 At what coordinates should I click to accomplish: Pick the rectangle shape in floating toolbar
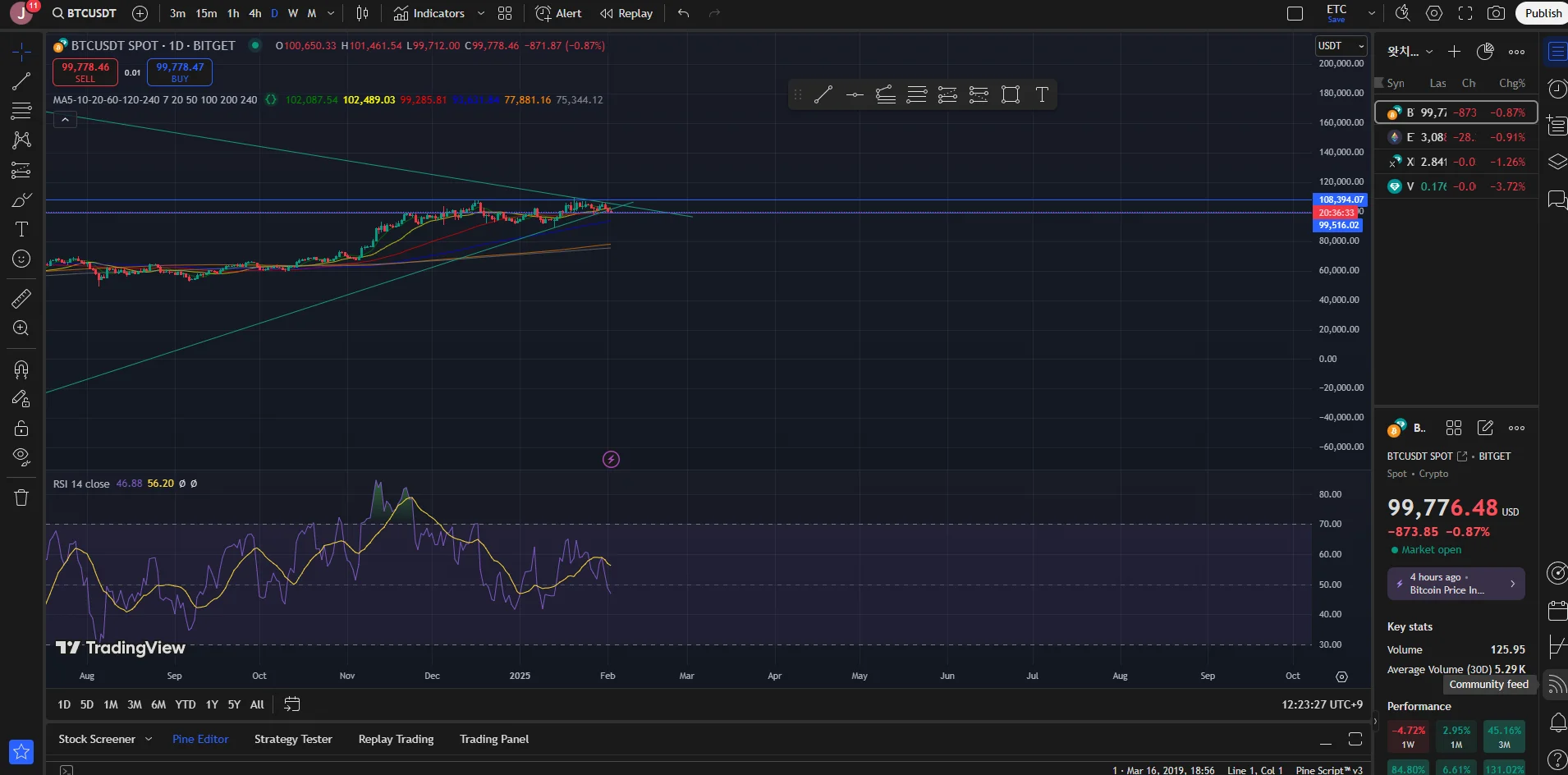pos(1011,94)
